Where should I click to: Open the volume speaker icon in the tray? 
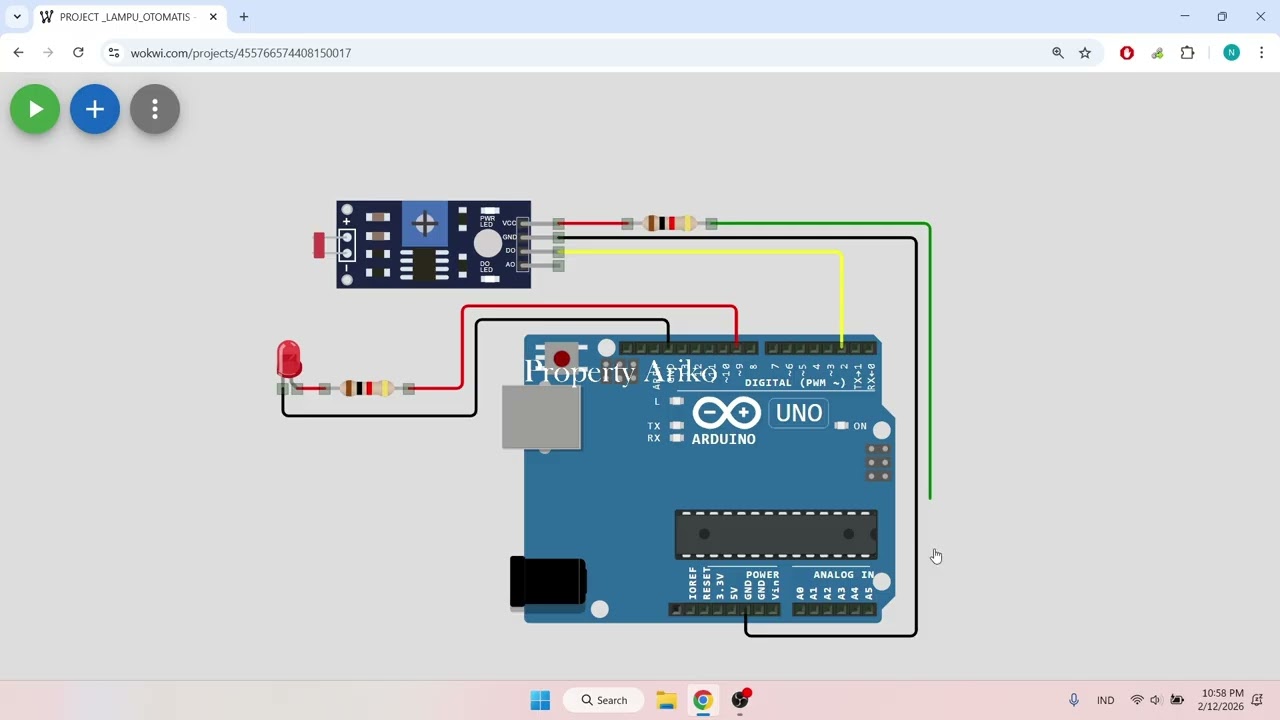tap(1156, 700)
